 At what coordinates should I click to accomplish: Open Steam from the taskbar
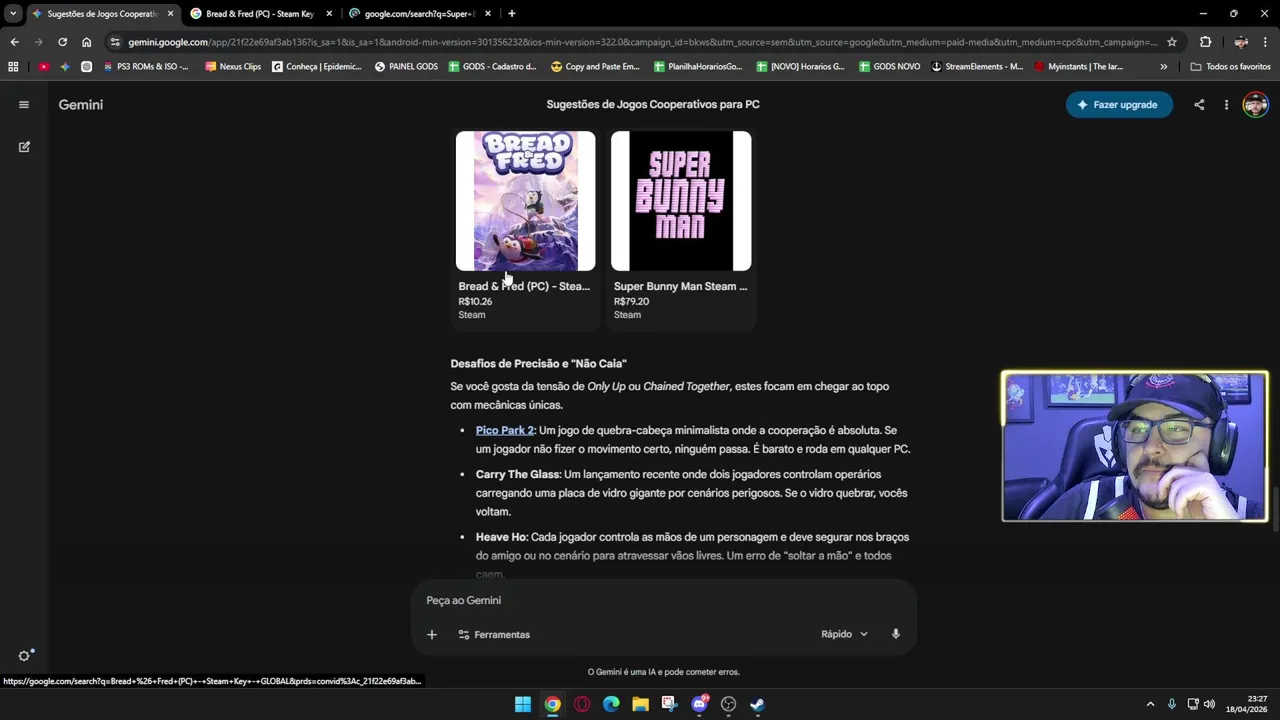[x=757, y=704]
